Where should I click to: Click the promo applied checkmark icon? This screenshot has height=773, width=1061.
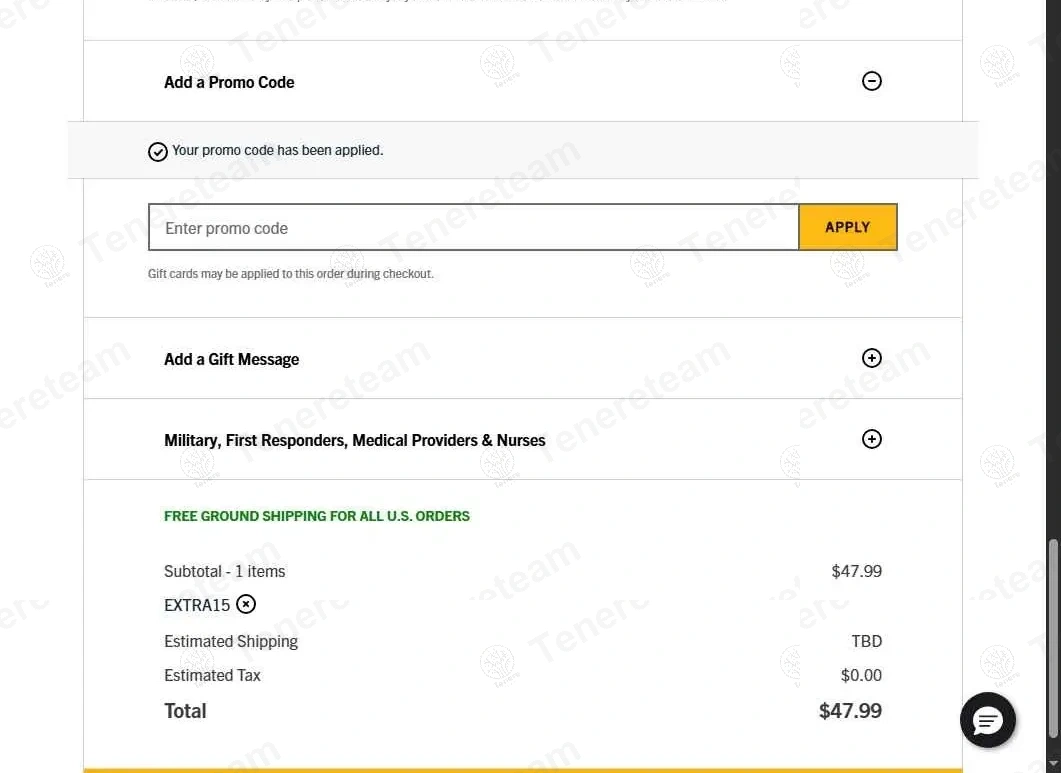pyautogui.click(x=157, y=152)
